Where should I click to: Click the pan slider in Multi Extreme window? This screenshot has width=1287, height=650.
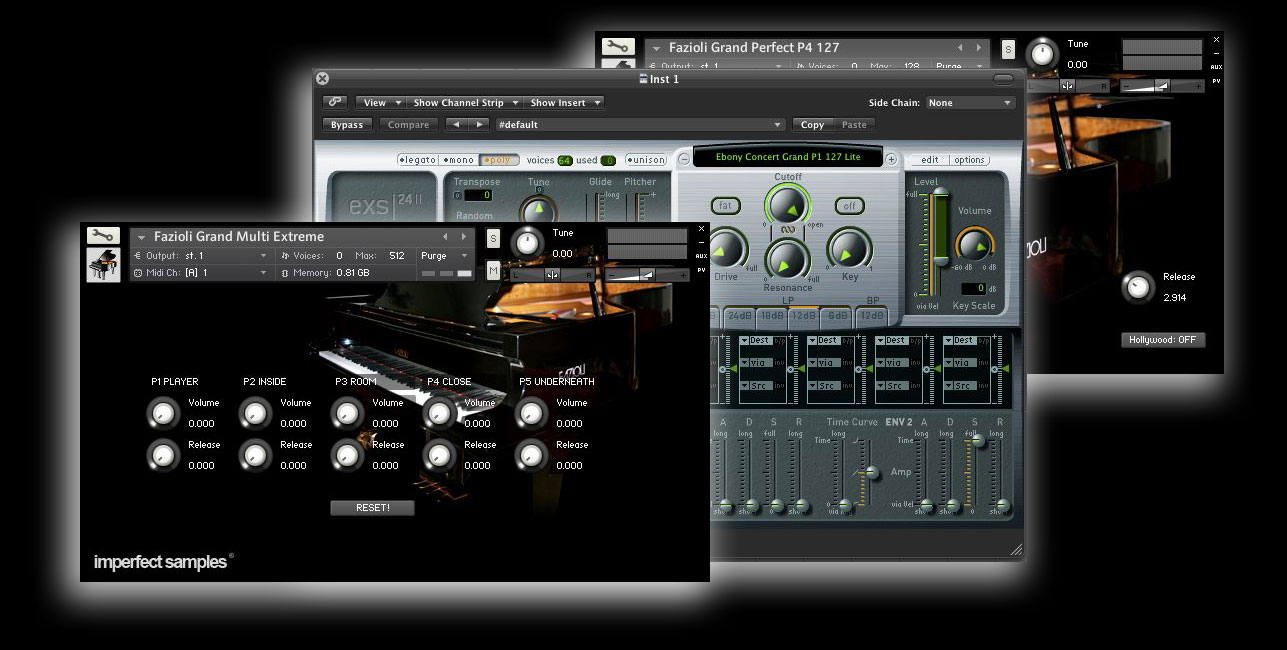click(551, 274)
